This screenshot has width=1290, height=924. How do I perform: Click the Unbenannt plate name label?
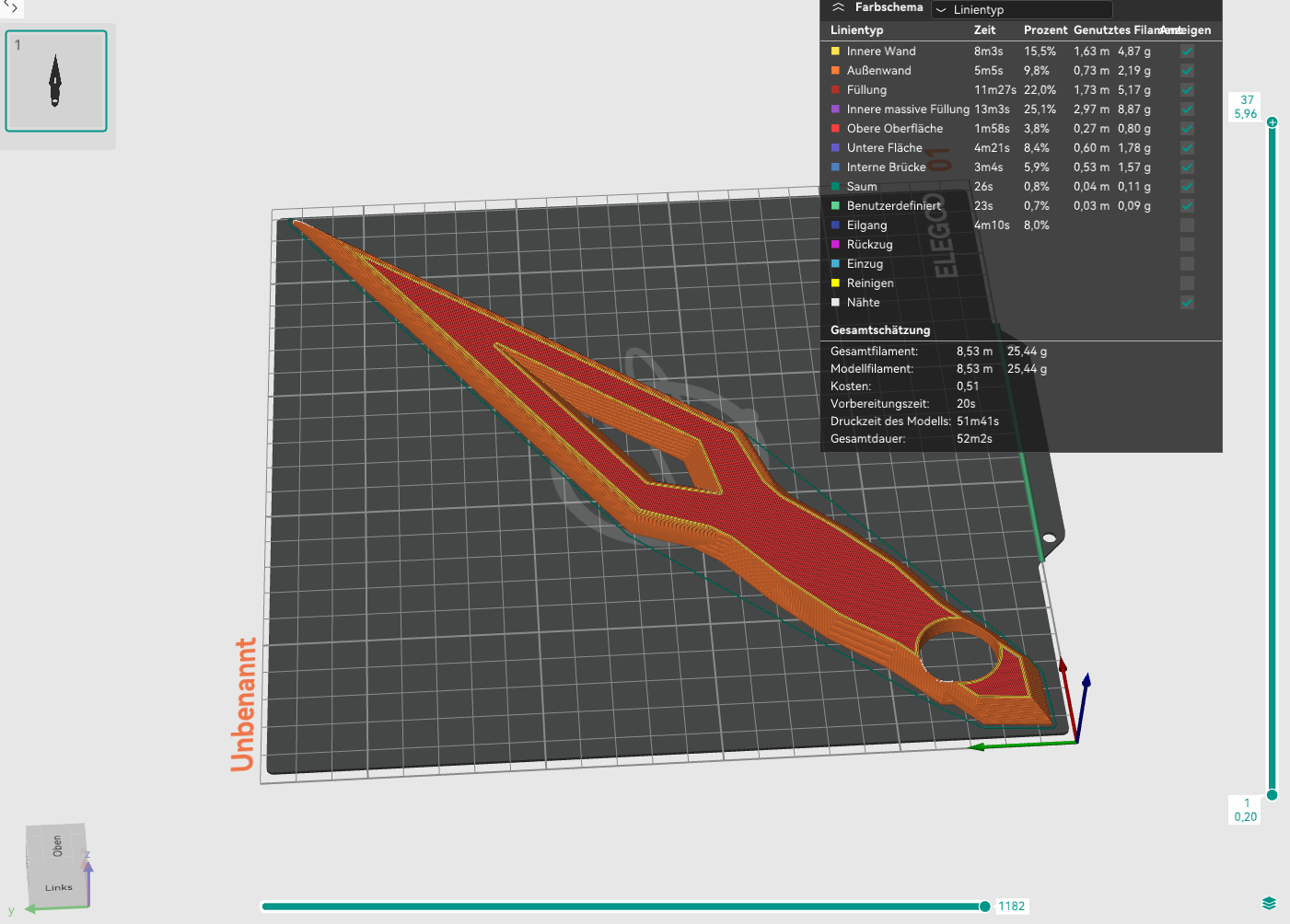pyautogui.click(x=243, y=705)
